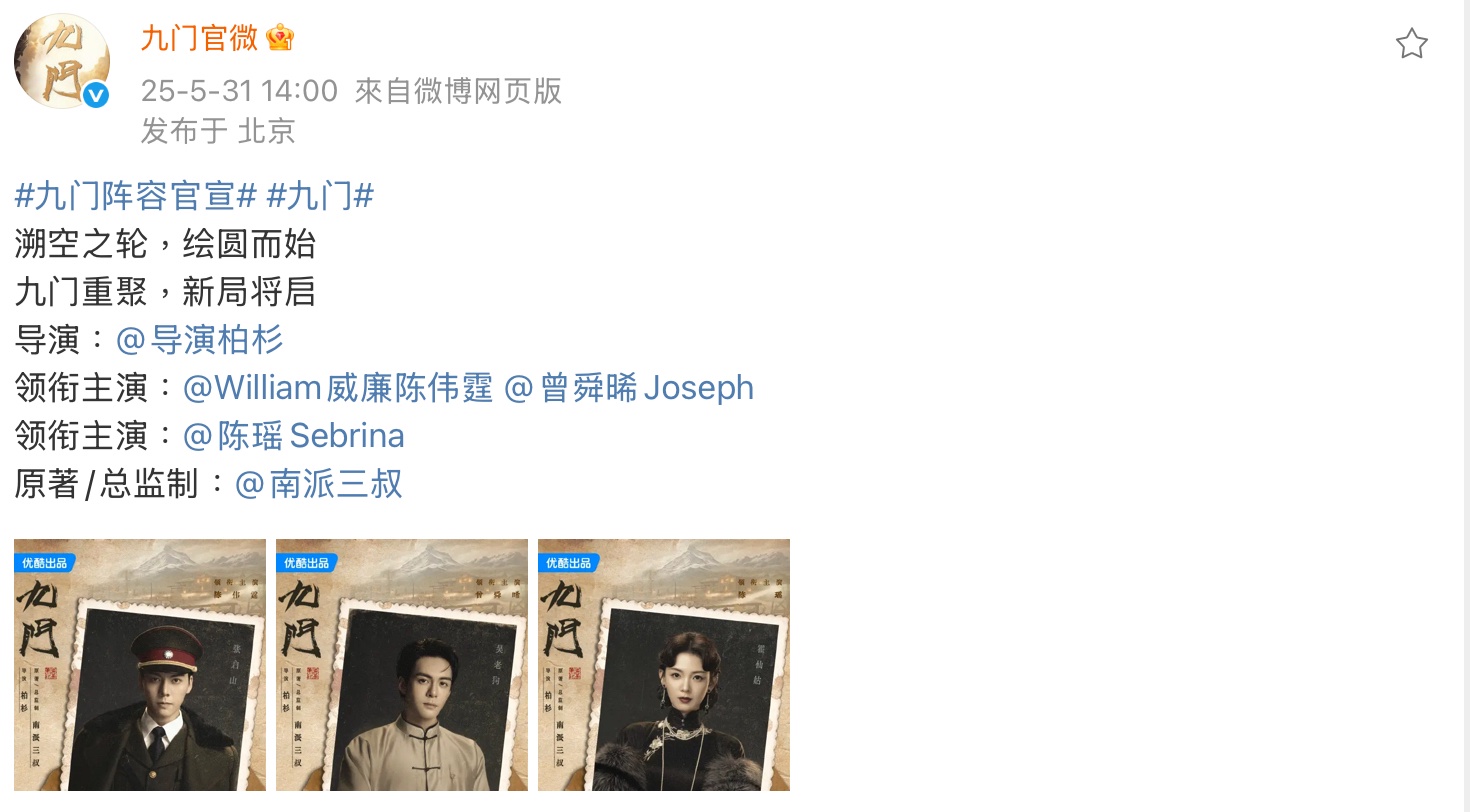The height and width of the screenshot is (812, 1470).
Task: Open the 九门官微 username link
Action: point(199,39)
